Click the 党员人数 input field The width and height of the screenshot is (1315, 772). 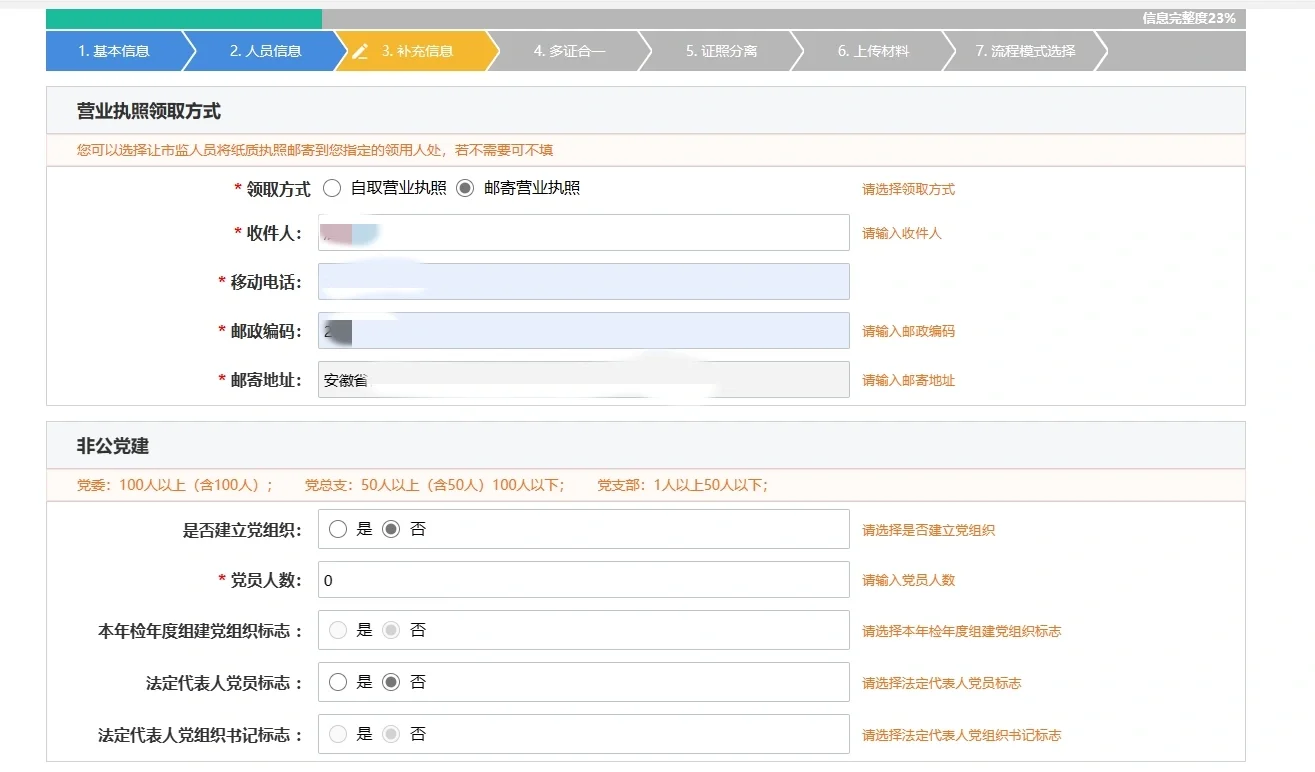583,580
